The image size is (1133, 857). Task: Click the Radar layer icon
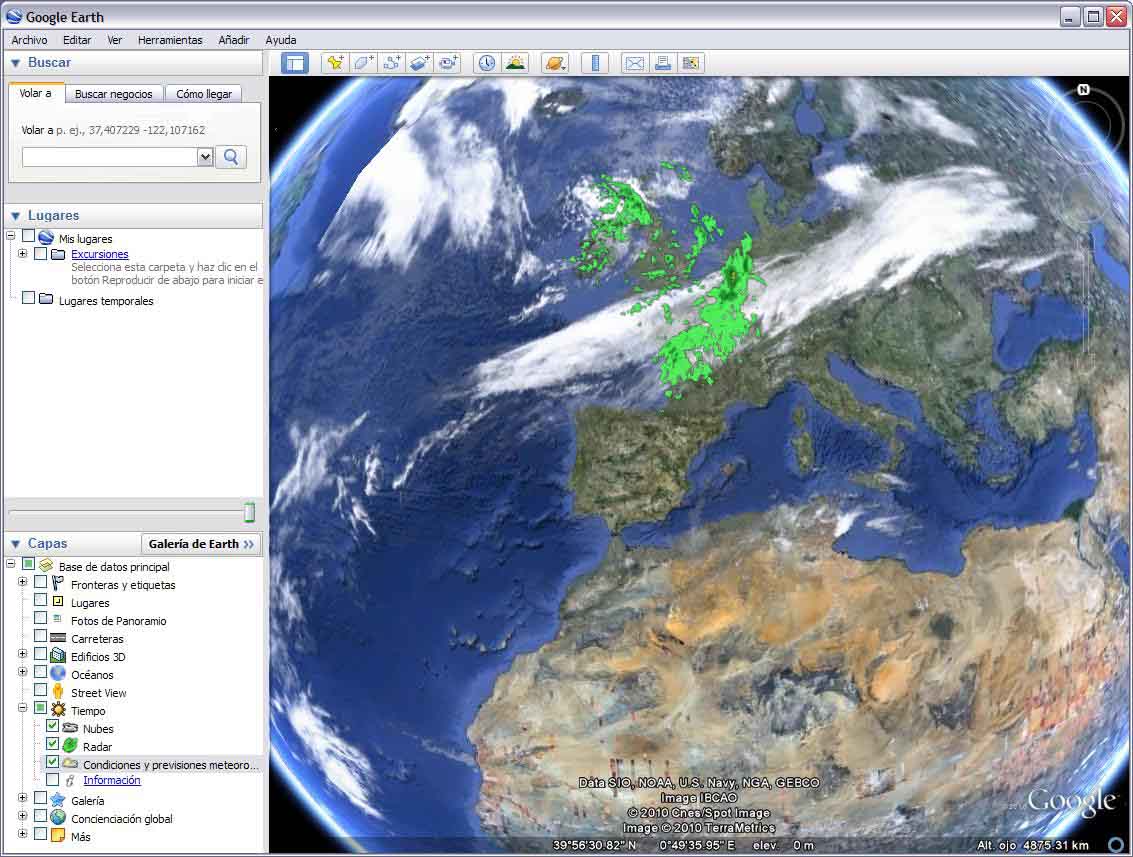[x=70, y=745]
